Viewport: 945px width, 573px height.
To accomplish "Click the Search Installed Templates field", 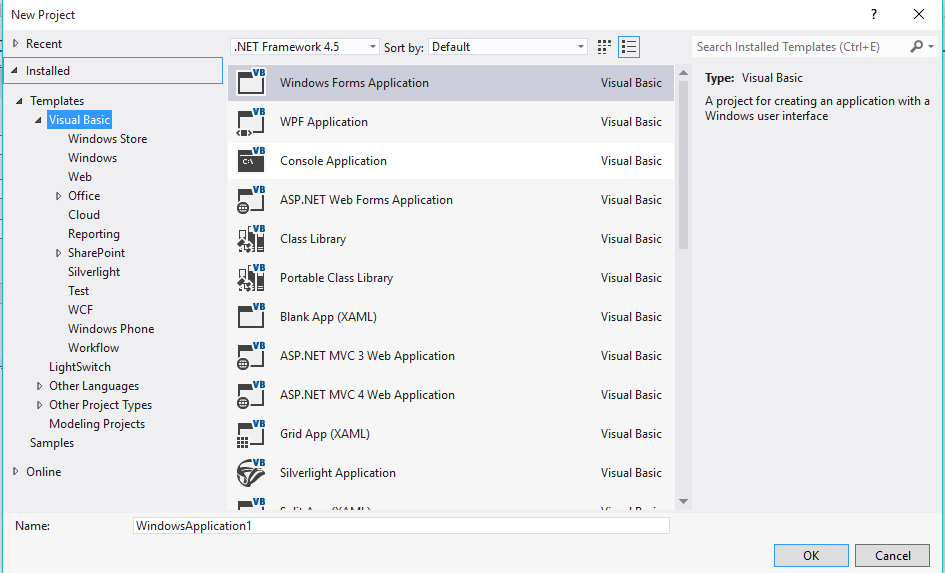I will 800,46.
